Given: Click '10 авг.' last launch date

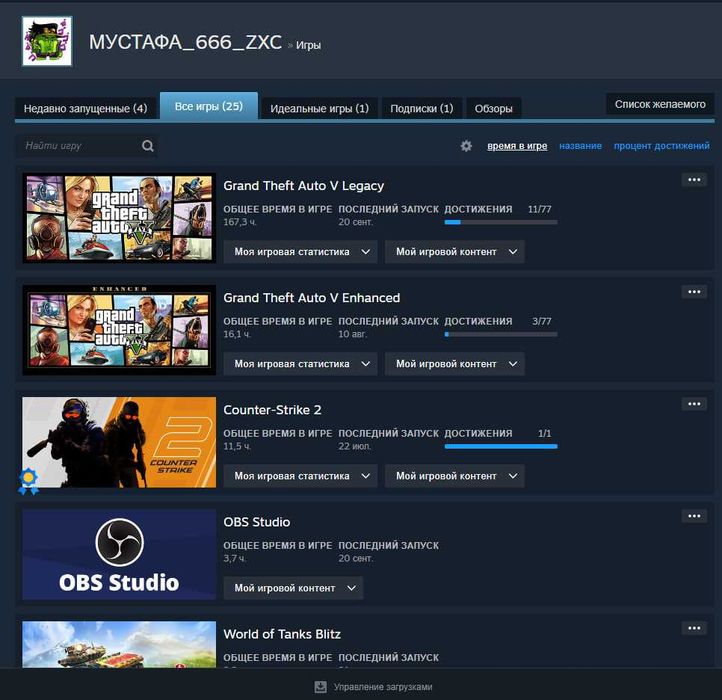Looking at the screenshot, I should coord(352,334).
